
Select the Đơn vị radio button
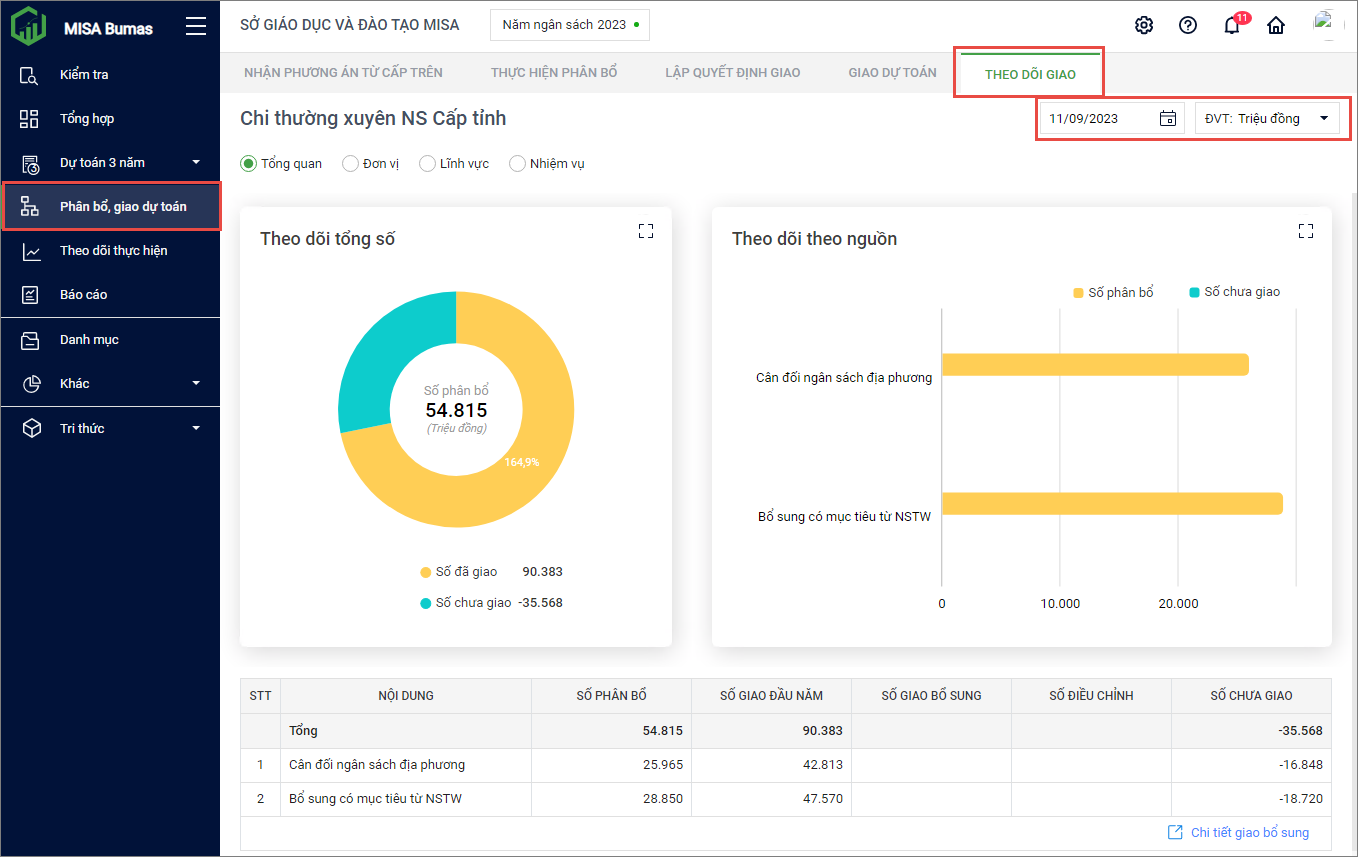click(351, 163)
